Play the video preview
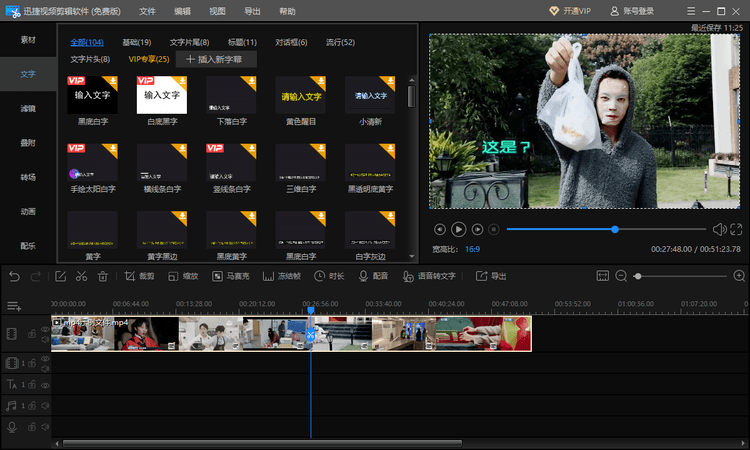 pyautogui.click(x=458, y=230)
